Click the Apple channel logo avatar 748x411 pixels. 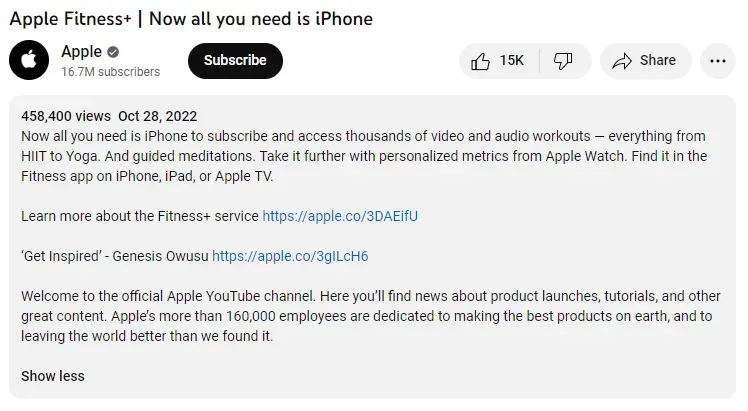(x=30, y=60)
